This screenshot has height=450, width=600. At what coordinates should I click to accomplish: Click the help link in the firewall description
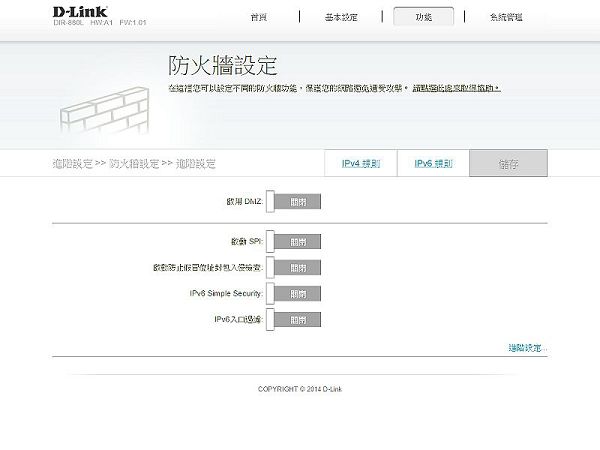click(456, 88)
